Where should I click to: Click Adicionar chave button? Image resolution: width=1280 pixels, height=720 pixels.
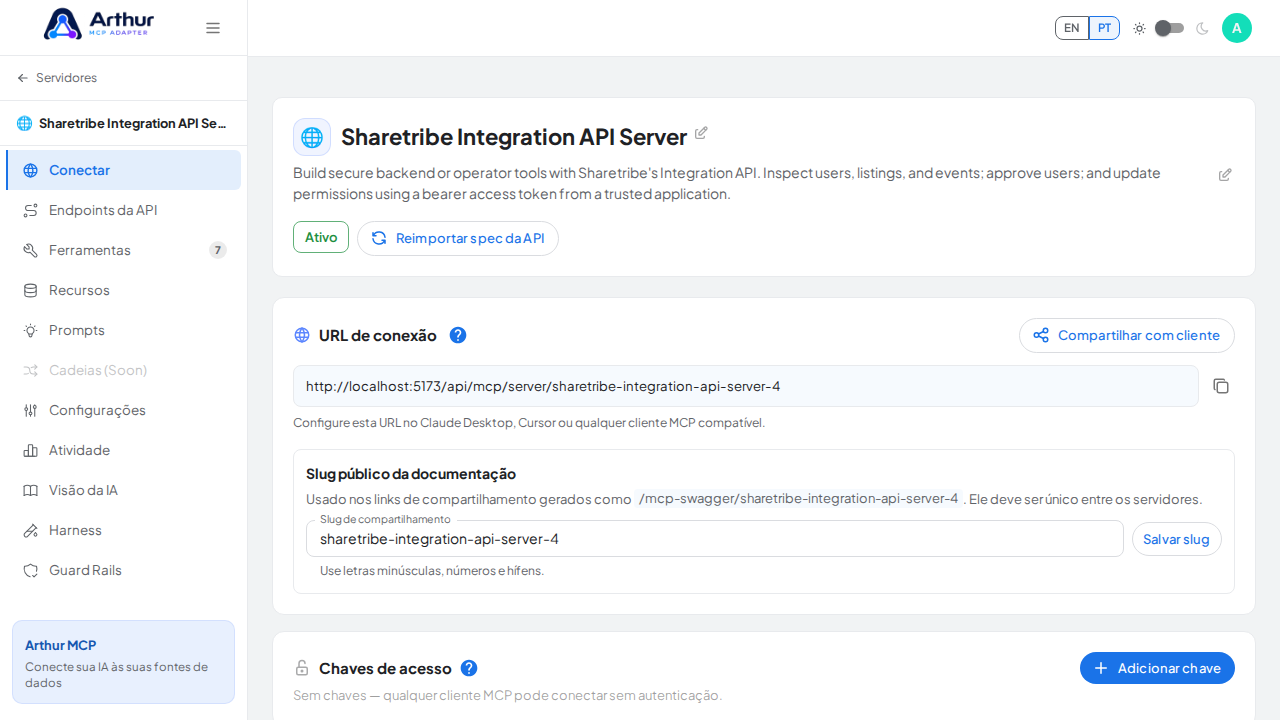coord(1157,668)
